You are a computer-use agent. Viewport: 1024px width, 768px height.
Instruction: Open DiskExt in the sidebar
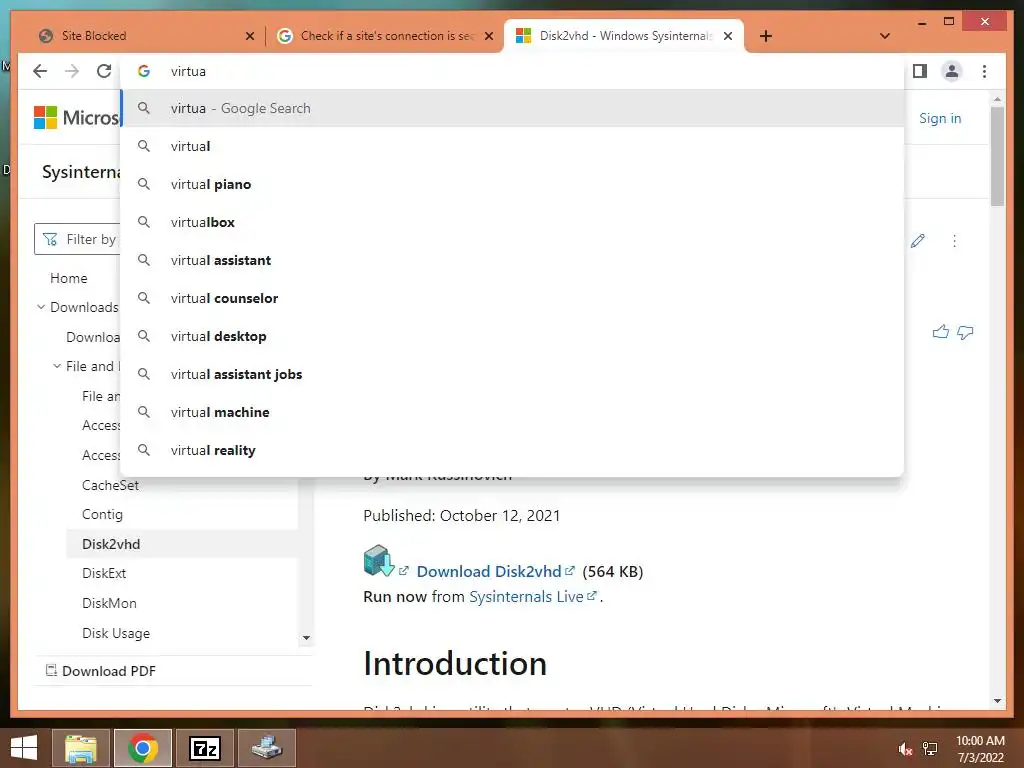(104, 573)
